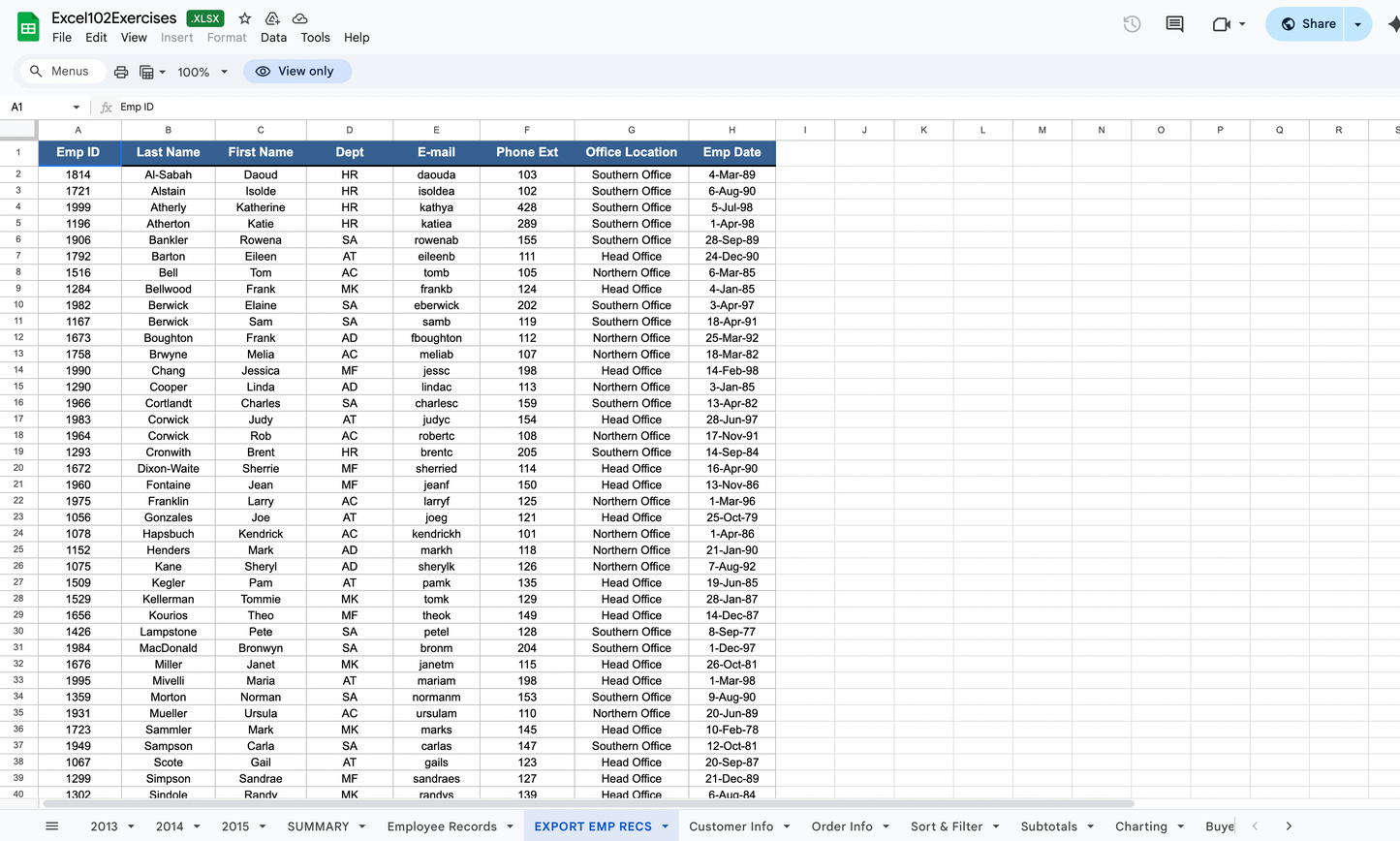Click the Name Box dropdown arrow

tap(77, 108)
